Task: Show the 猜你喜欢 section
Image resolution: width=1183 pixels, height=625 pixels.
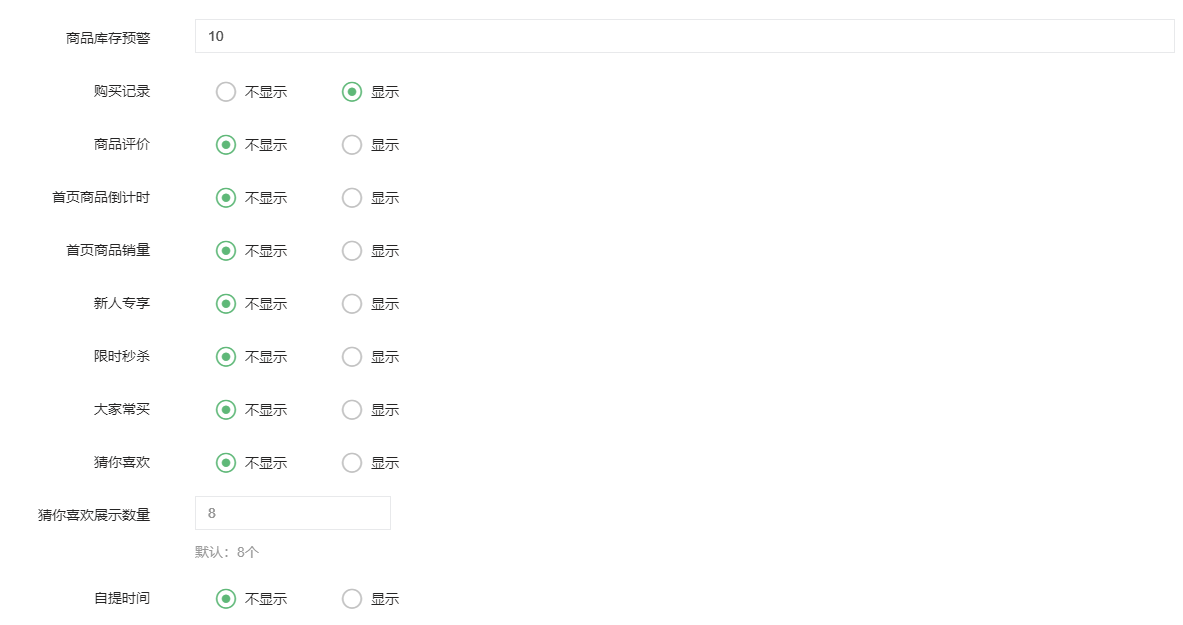Action: coord(352,463)
